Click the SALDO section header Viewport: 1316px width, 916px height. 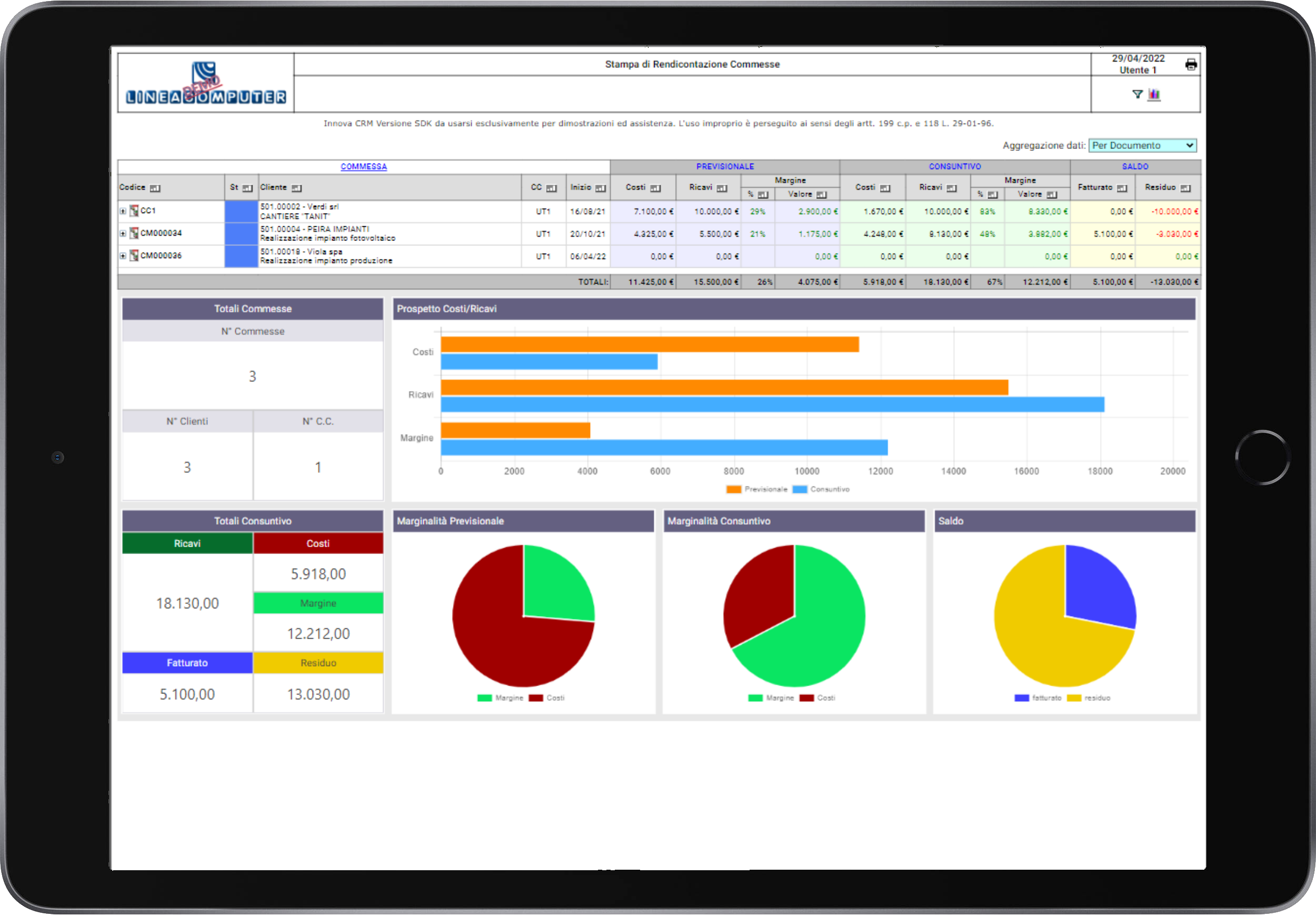coord(1135,167)
